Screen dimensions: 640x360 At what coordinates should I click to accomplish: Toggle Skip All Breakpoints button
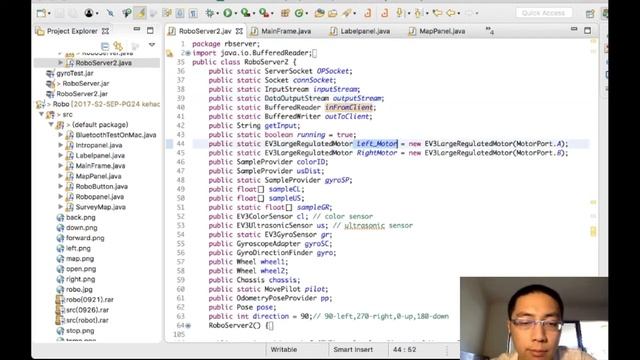pyautogui.click(x=110, y=13)
